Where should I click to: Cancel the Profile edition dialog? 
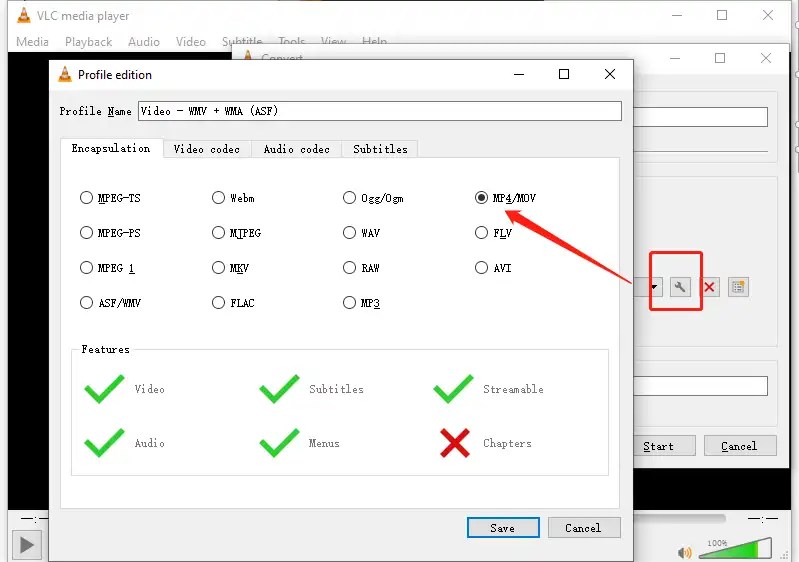click(x=584, y=528)
